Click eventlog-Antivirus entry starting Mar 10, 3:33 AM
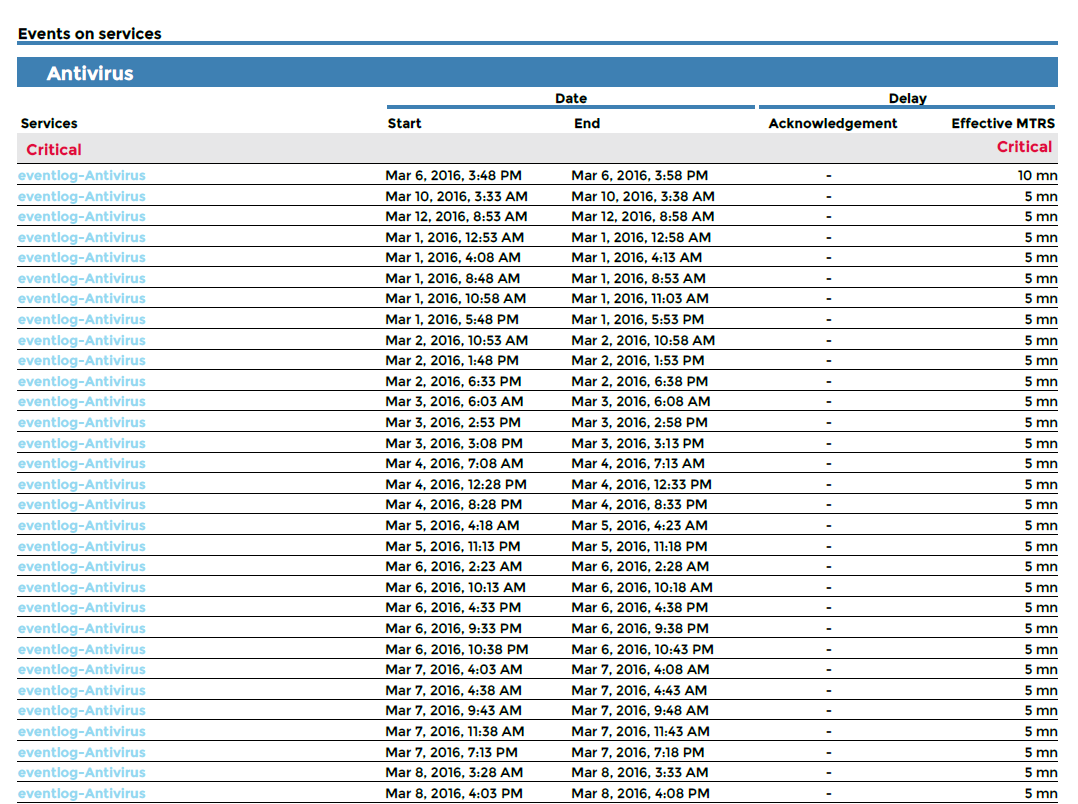 81,197
